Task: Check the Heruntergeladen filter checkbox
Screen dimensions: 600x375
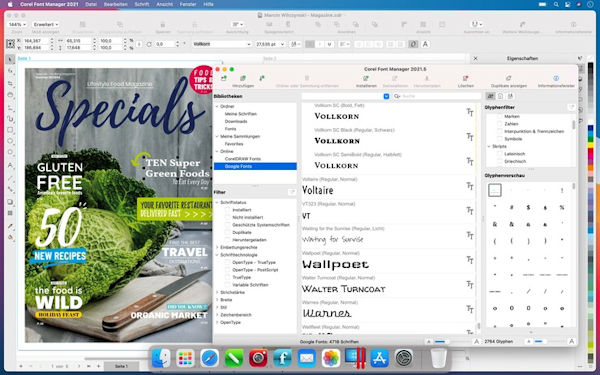Action: 228,240
